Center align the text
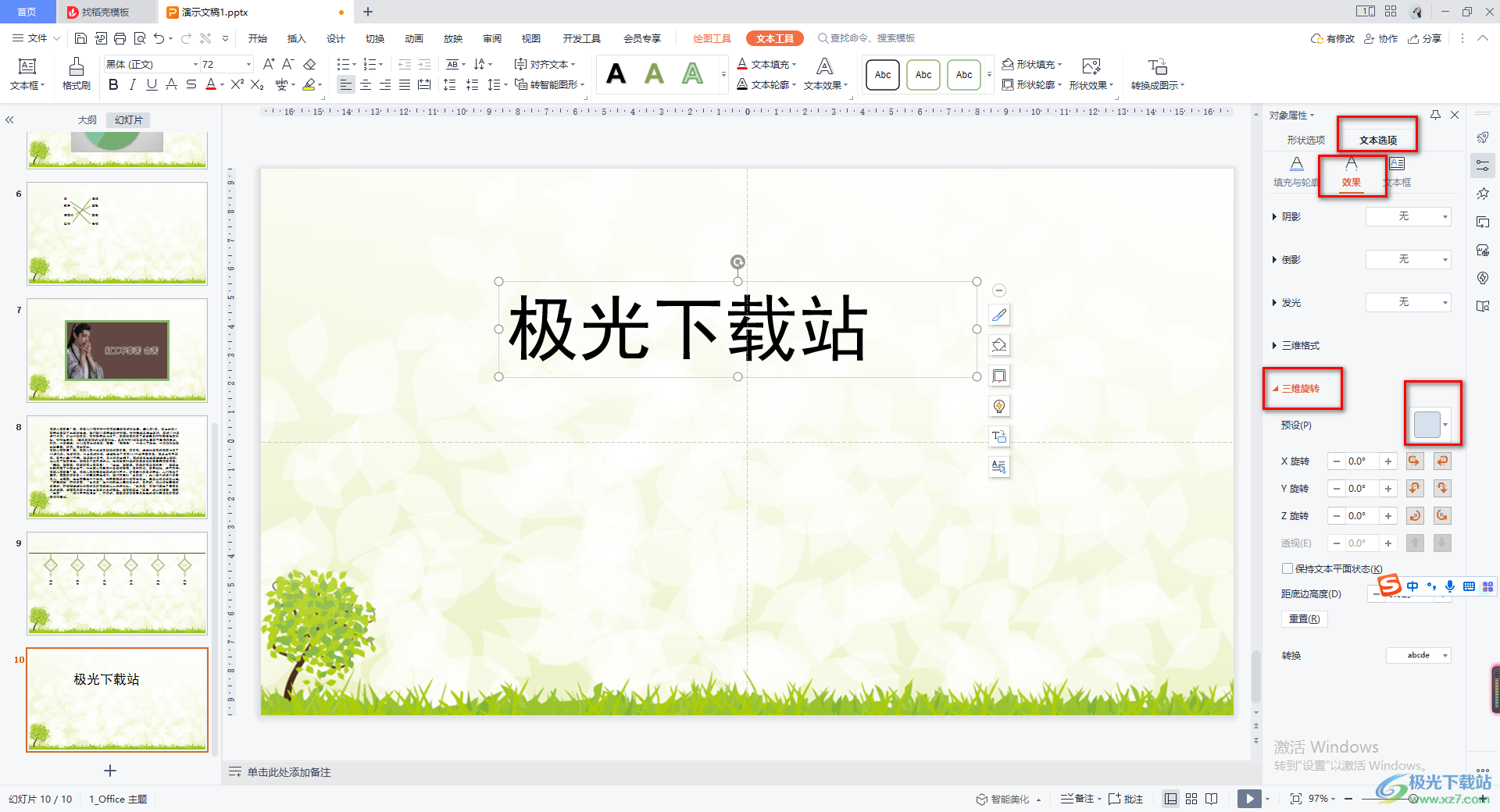This screenshot has width=1500, height=812. tap(366, 84)
